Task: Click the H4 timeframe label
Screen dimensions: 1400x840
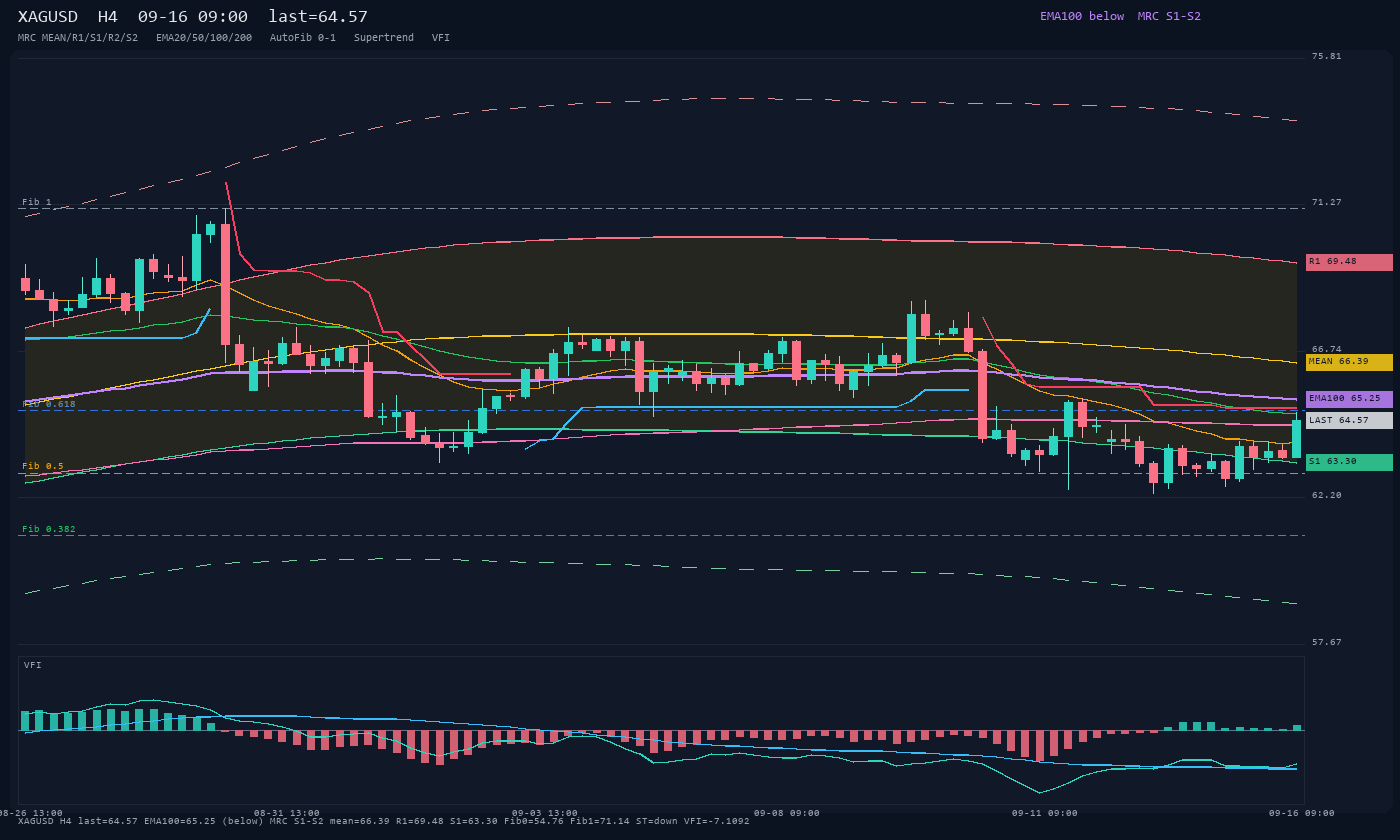Action: pyautogui.click(x=108, y=17)
